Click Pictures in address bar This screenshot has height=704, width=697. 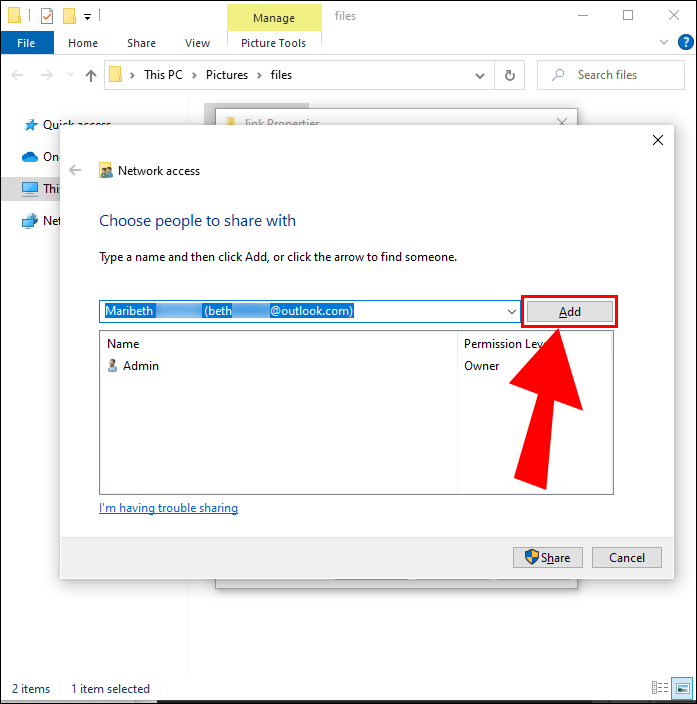[227, 75]
